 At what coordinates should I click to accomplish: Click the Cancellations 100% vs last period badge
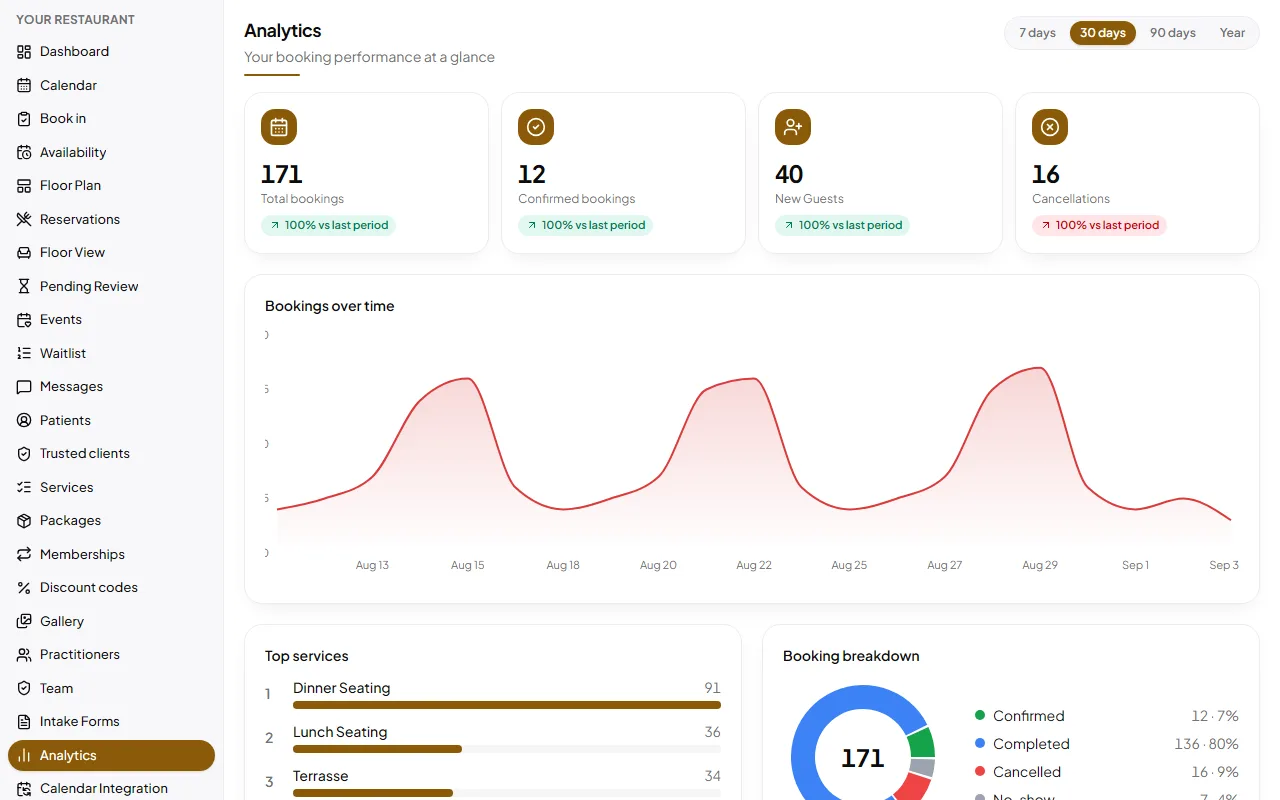coord(1099,225)
